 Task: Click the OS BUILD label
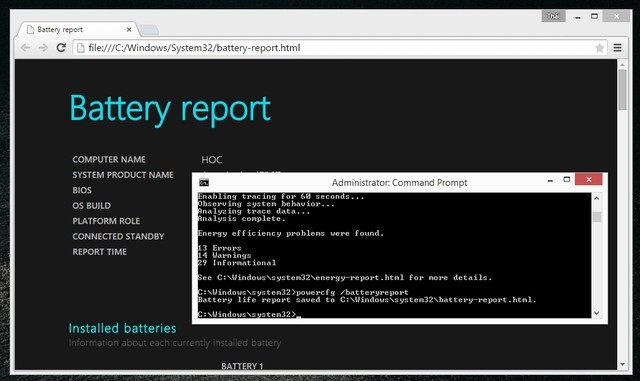[91, 206]
